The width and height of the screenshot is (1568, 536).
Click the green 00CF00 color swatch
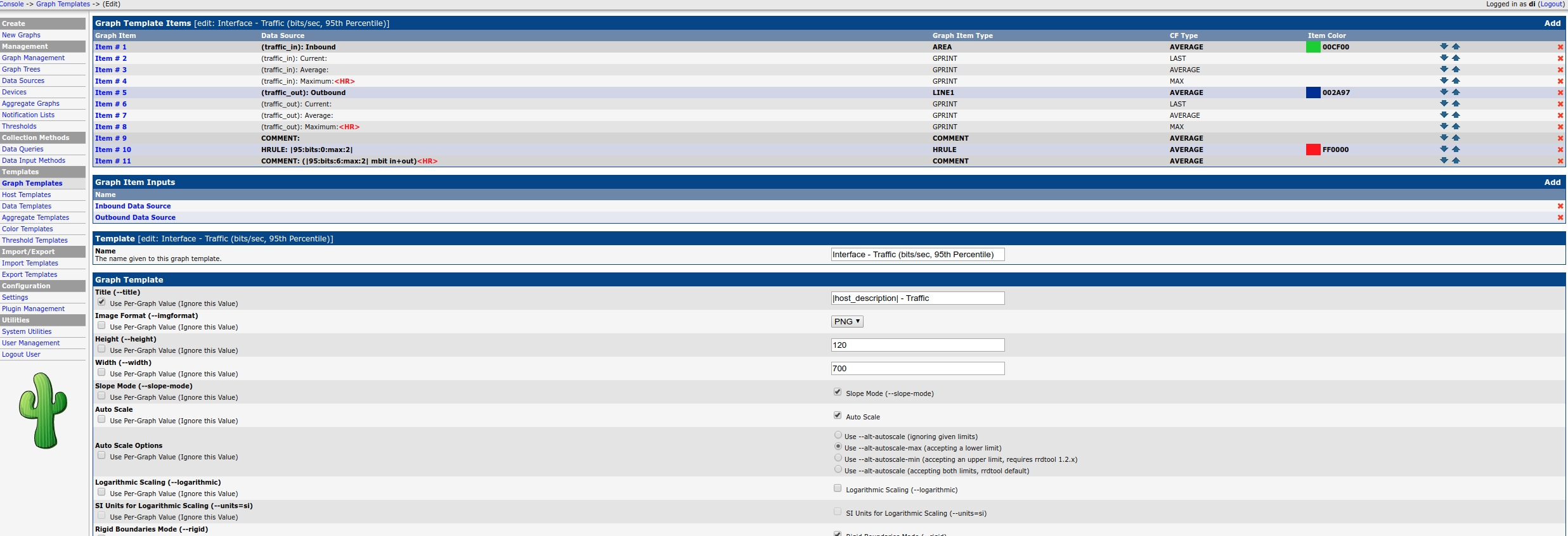(1313, 47)
